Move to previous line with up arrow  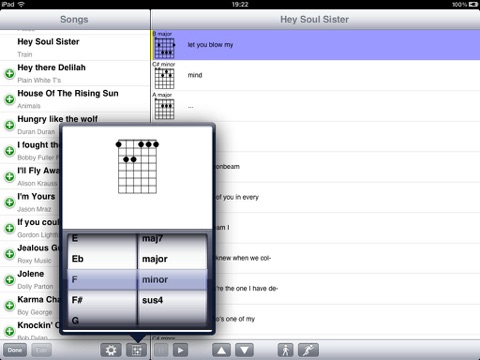click(x=221, y=350)
